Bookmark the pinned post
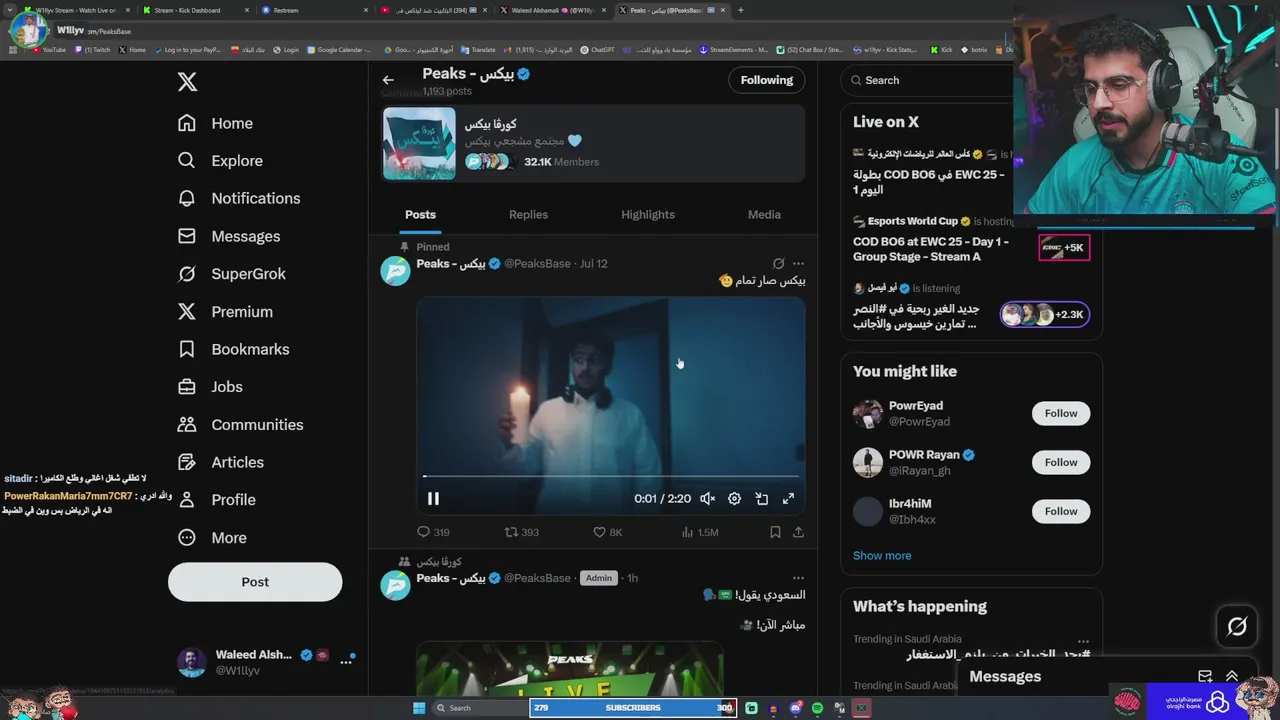Viewport: 1280px width, 720px height. pos(775,532)
